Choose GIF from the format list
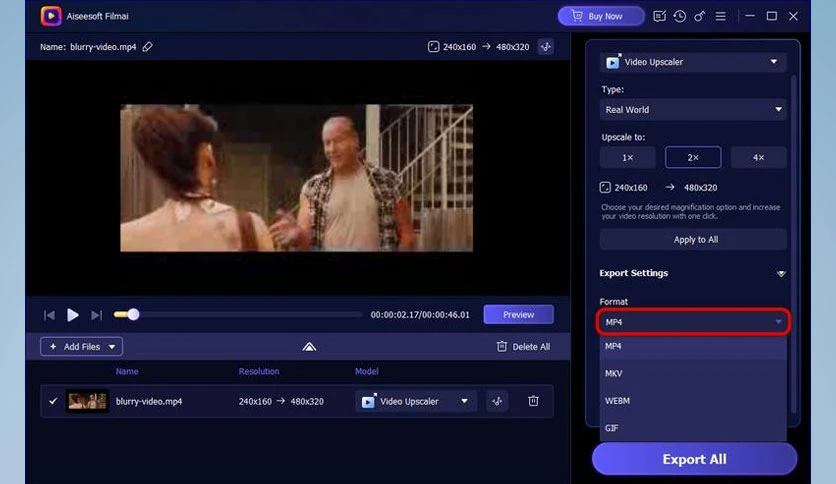Viewport: 836px width, 484px height. (693, 427)
